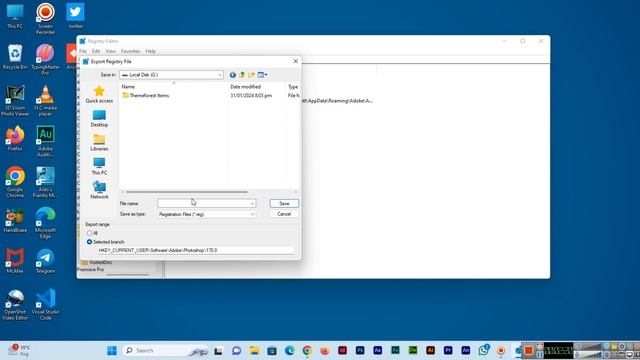This screenshot has width=640, height=360.
Task: Cancel the Export Registry File dialog
Action: click(x=284, y=214)
